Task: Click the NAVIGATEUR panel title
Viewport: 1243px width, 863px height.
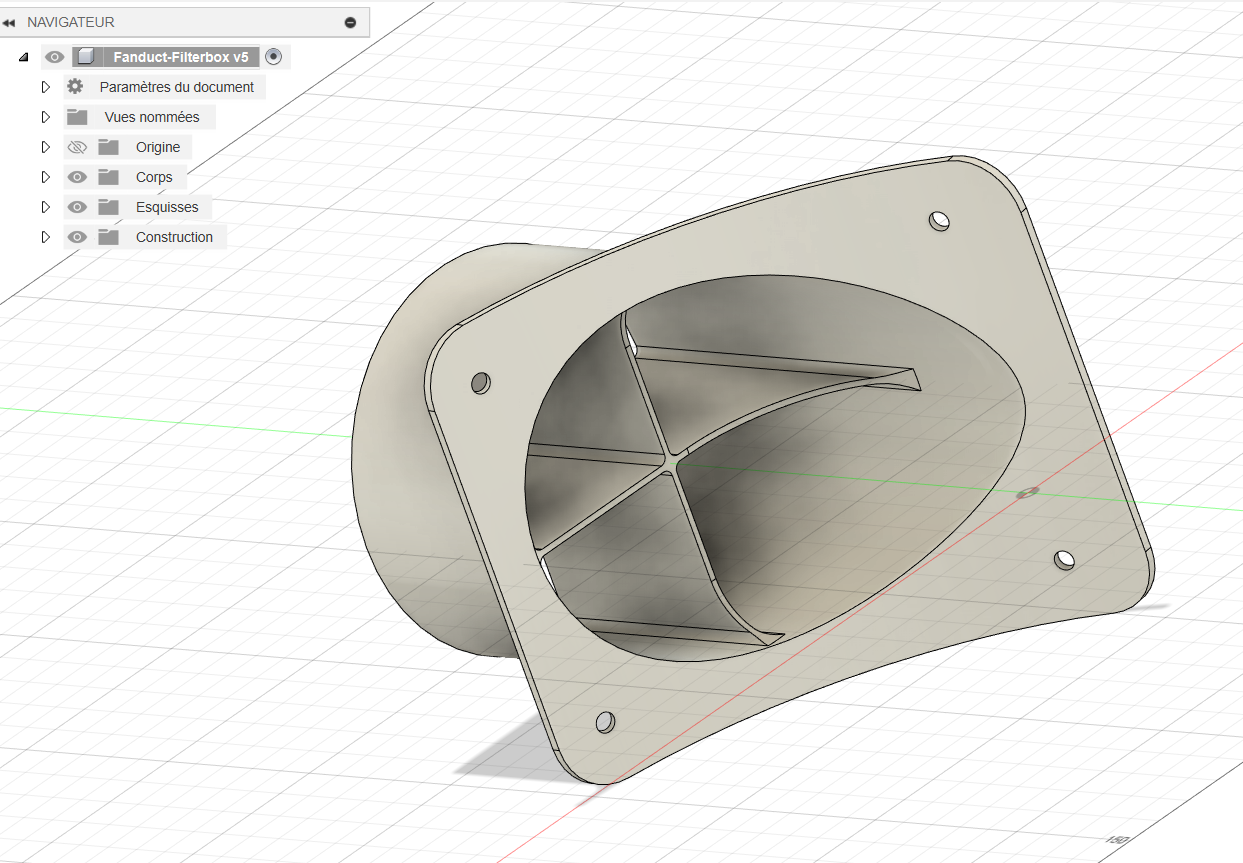Action: pos(71,22)
